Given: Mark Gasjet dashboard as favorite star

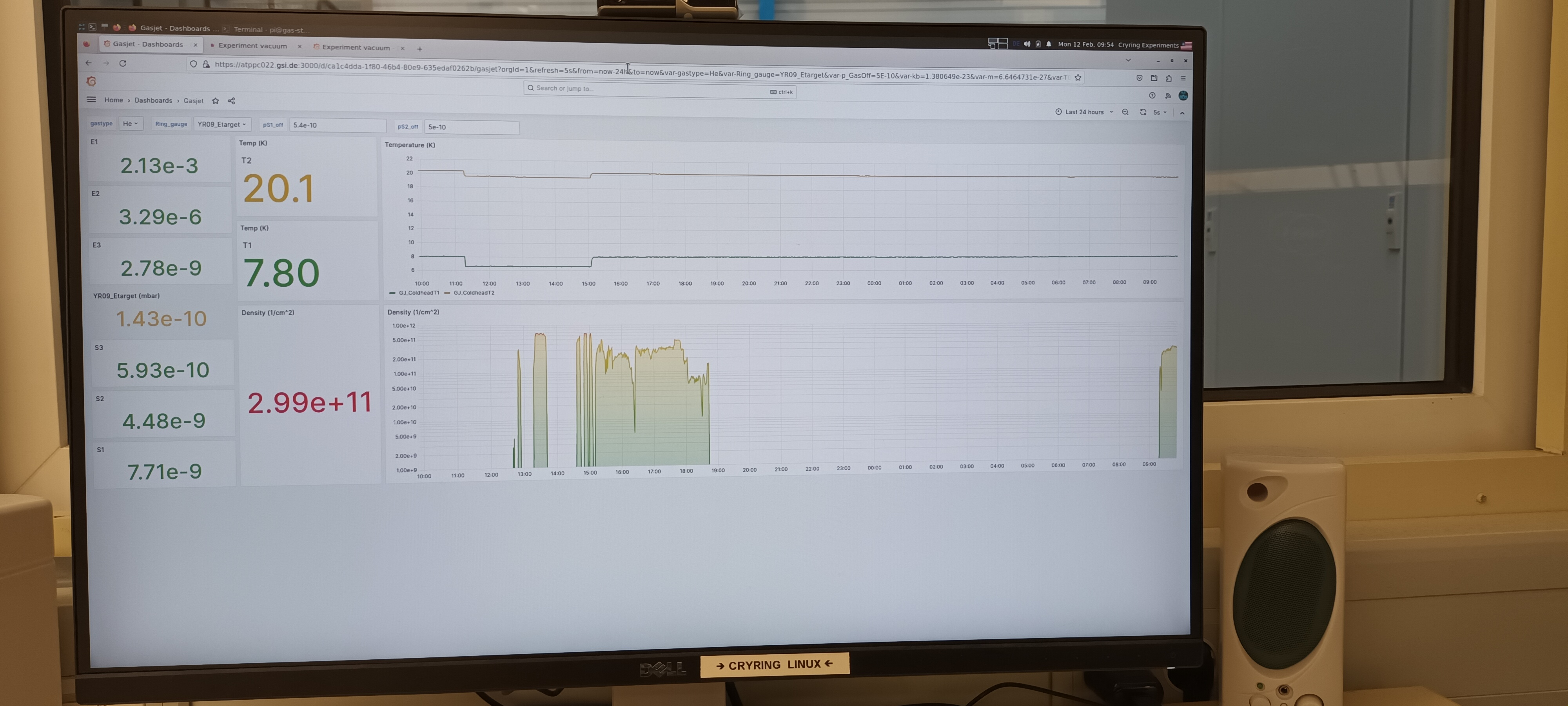Looking at the screenshot, I should [x=216, y=101].
